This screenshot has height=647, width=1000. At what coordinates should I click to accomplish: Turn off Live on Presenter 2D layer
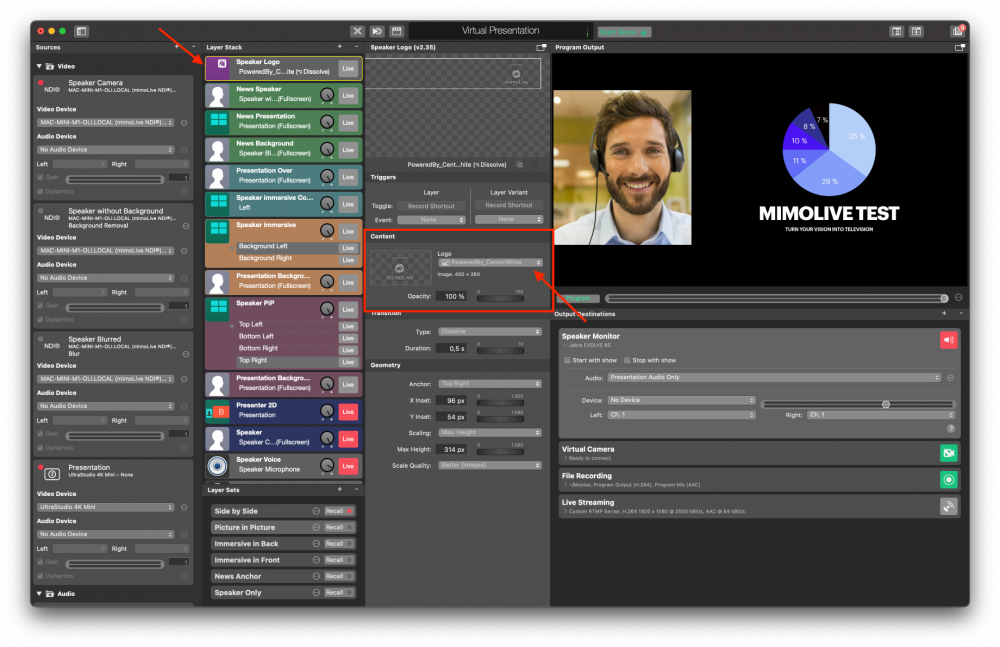348,412
